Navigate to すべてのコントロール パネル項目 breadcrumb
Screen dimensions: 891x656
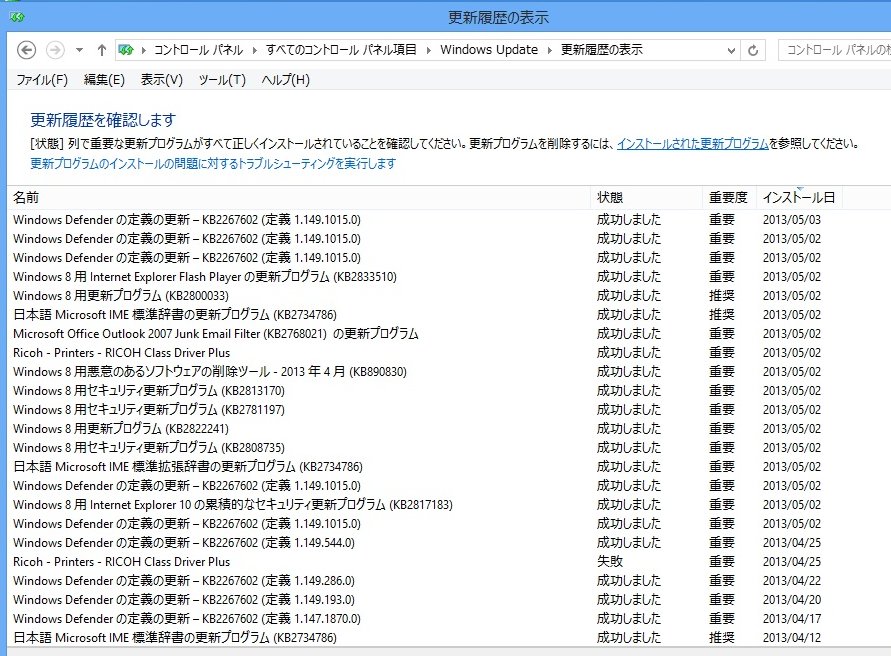pyautogui.click(x=341, y=50)
